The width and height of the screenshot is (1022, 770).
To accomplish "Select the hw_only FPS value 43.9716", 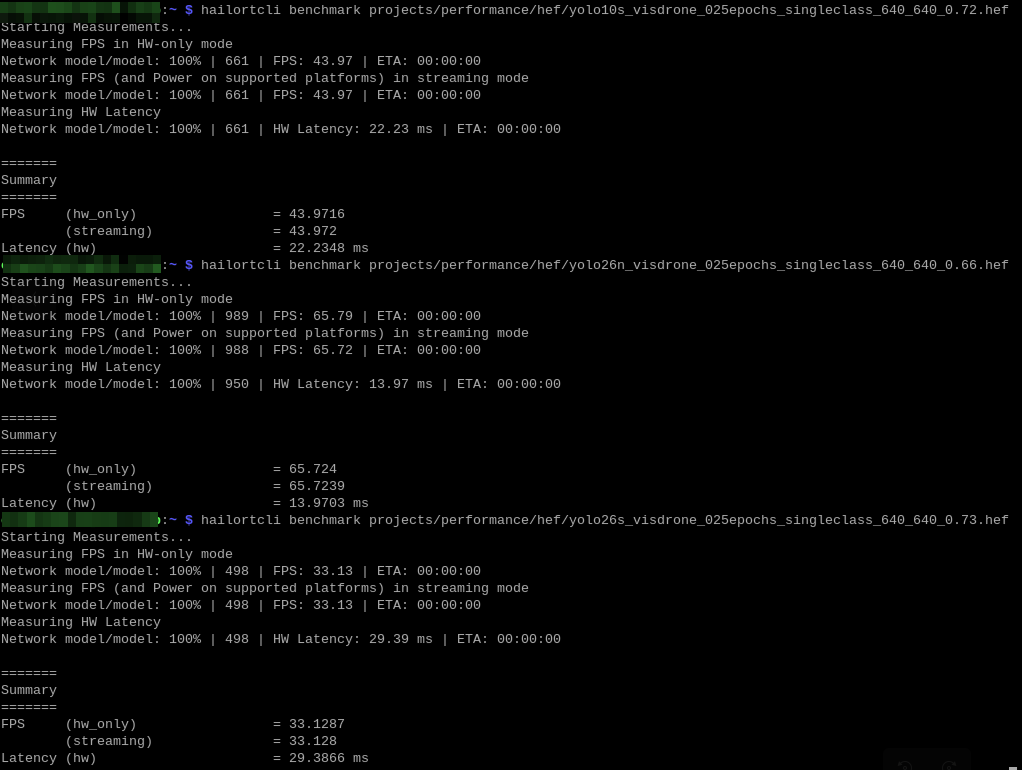I will click(317, 214).
